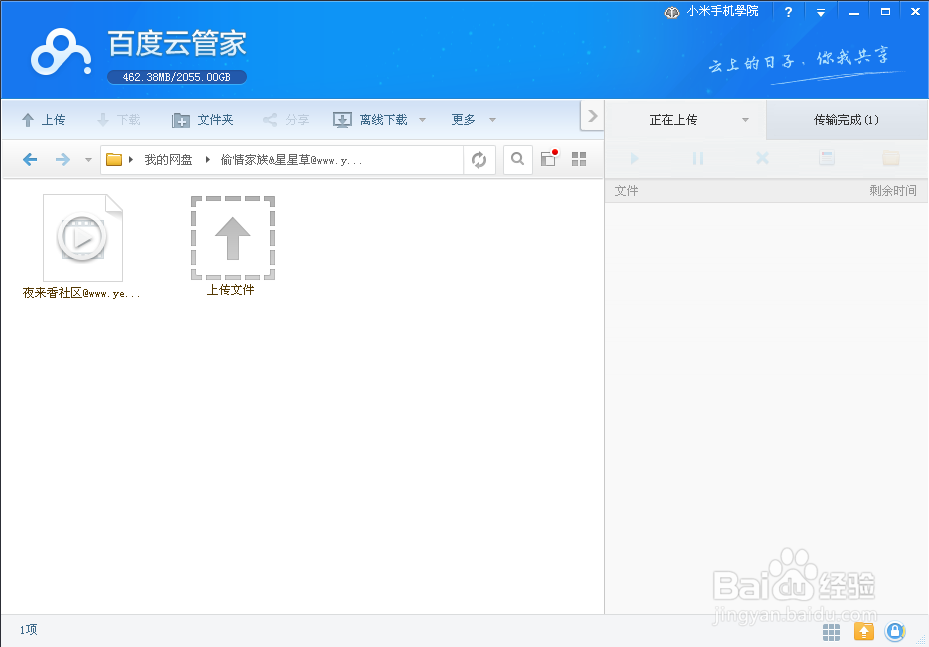
Task: Click the 剩余时间 column header
Action: click(893, 191)
